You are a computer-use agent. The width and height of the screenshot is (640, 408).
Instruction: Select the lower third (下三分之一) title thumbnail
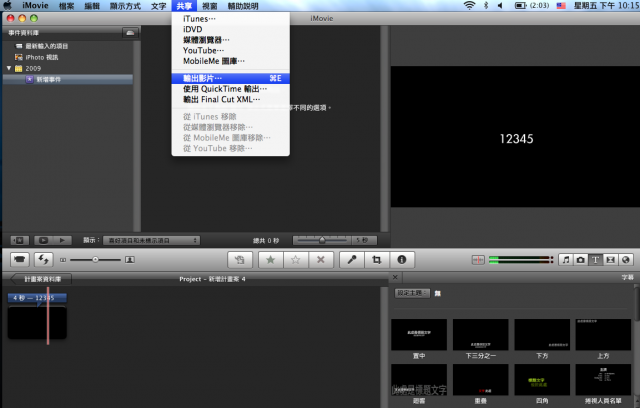click(480, 335)
